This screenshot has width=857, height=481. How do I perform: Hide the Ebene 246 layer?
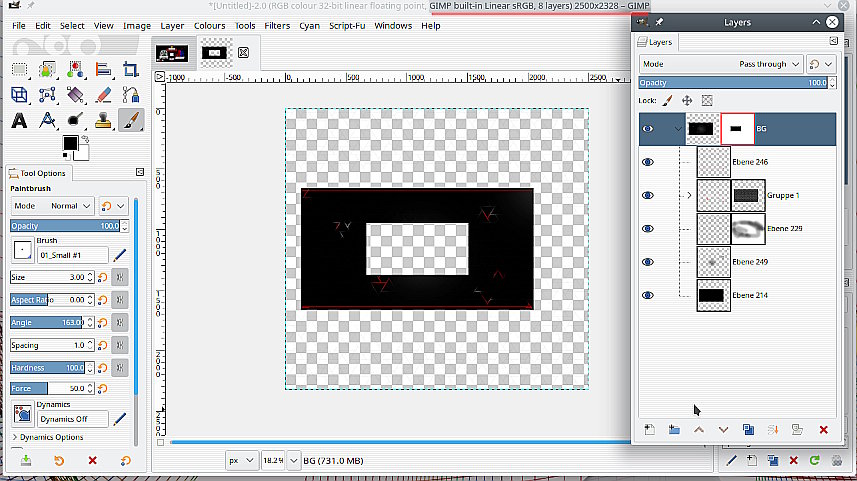[x=648, y=162]
